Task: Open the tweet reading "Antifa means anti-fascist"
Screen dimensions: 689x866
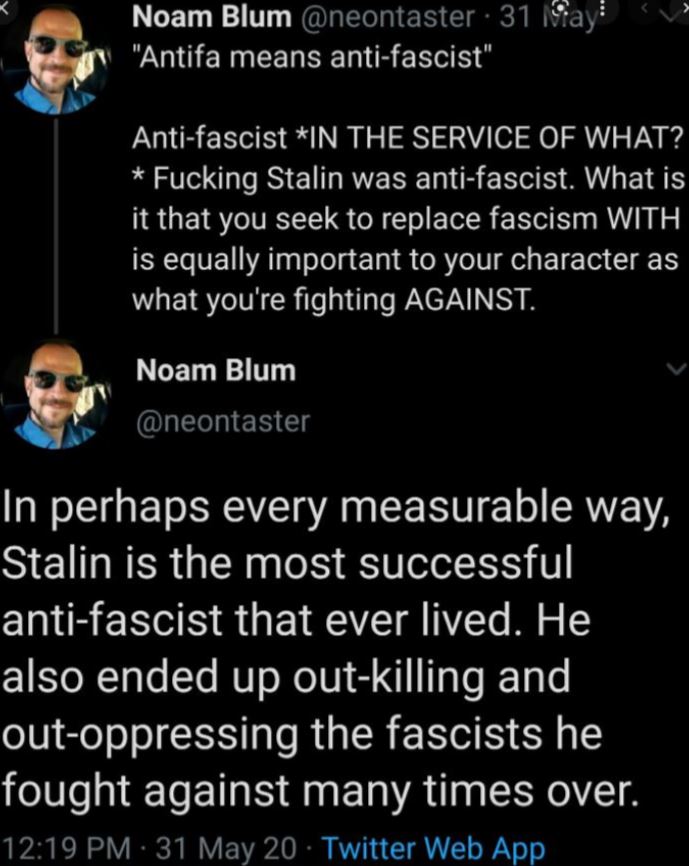Action: coord(312,56)
